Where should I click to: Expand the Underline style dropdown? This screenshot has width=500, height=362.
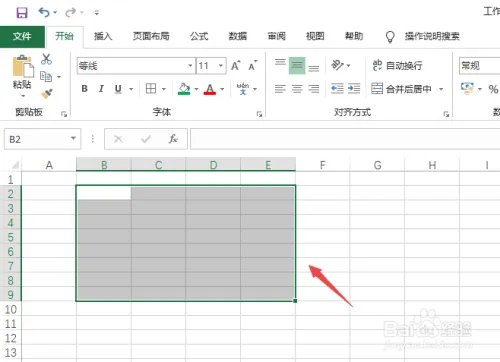point(131,89)
